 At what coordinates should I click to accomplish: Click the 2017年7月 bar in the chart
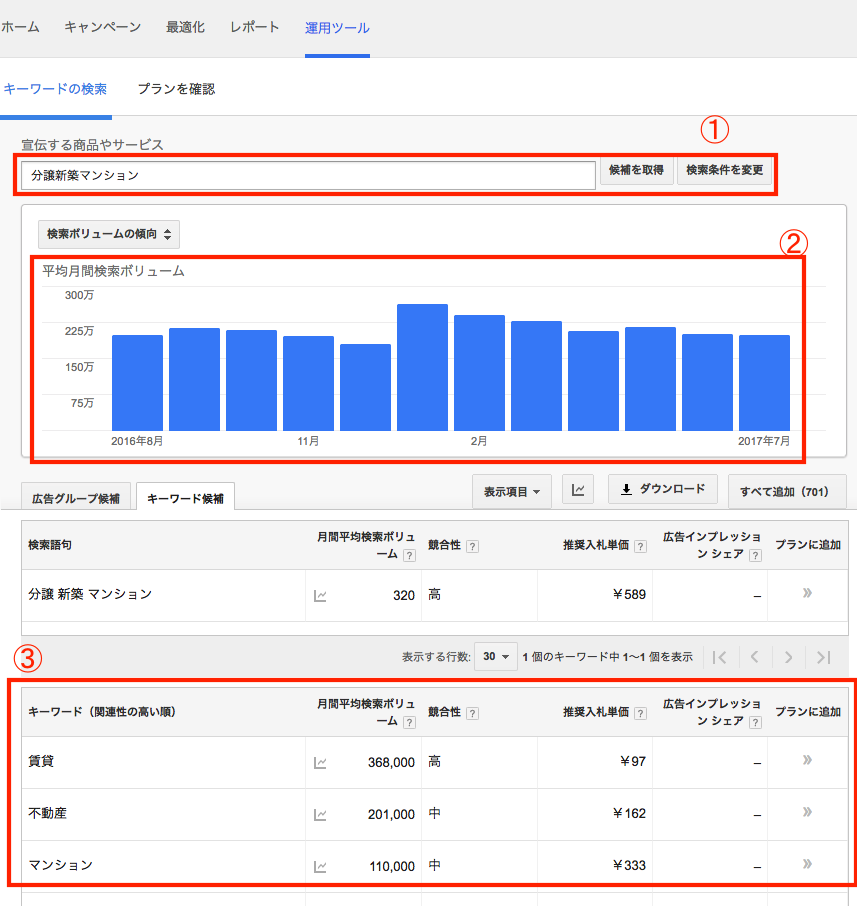click(765, 383)
